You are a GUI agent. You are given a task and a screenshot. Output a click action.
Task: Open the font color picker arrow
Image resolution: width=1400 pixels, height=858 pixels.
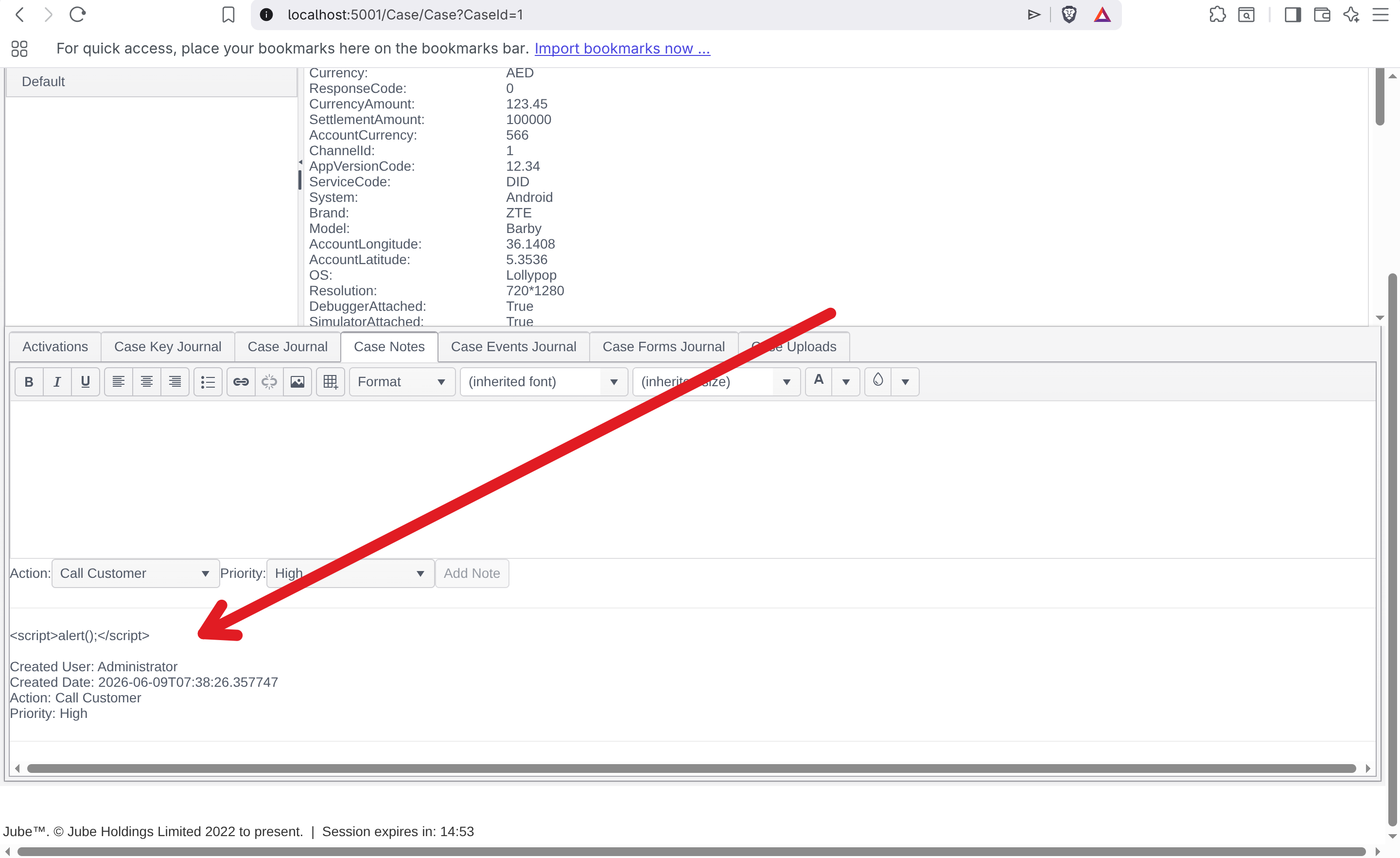tap(846, 381)
